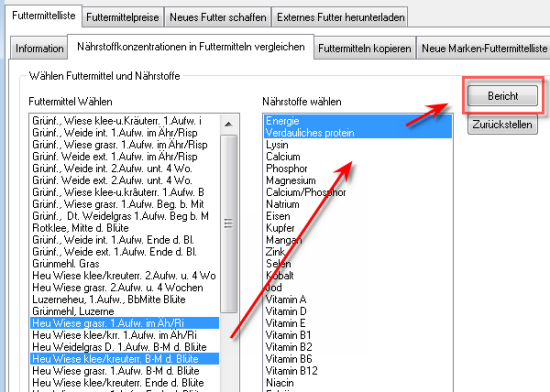Switch to the Futtermittelliste tab
550x392 pixels.
[x=44, y=16]
